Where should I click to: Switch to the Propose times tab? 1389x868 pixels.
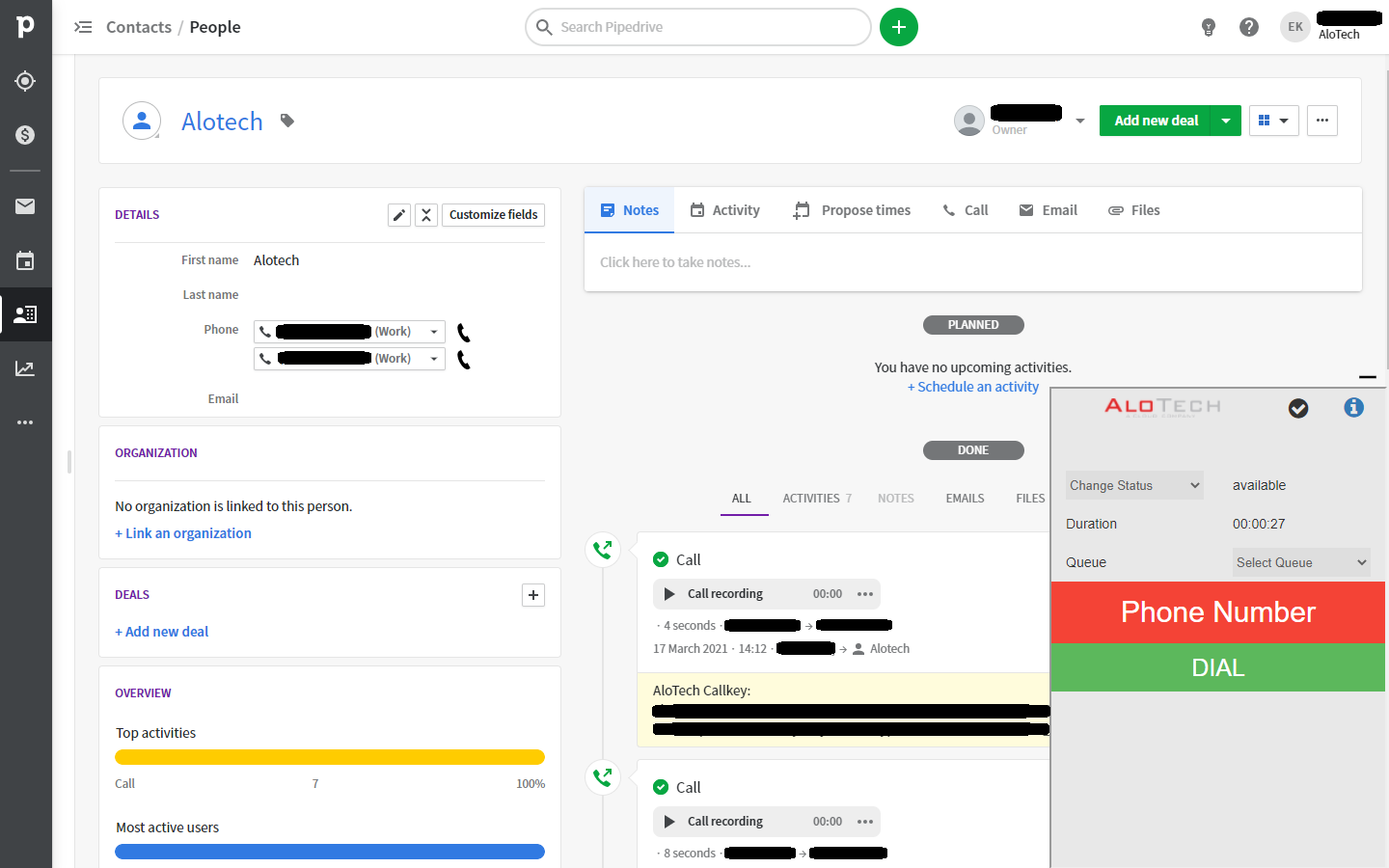[x=852, y=210]
